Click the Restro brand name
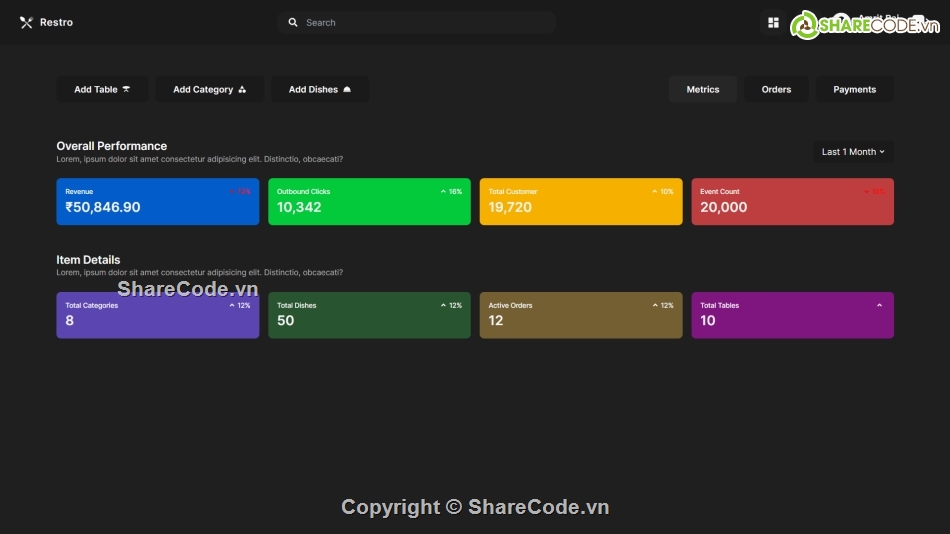Image resolution: width=950 pixels, height=534 pixels. 56,22
